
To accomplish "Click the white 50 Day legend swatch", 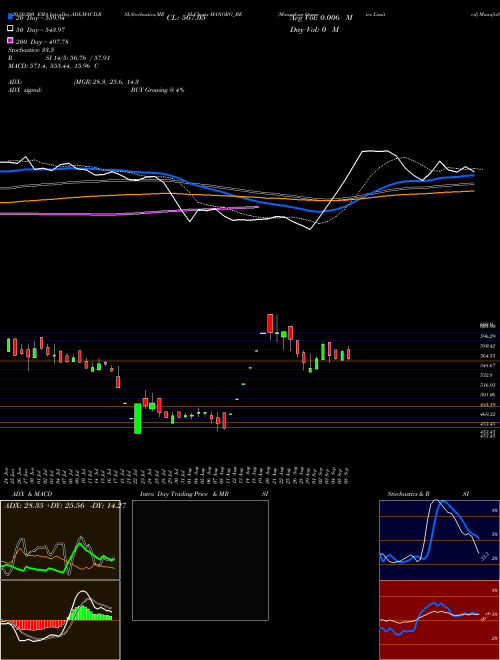I will [10, 29].
